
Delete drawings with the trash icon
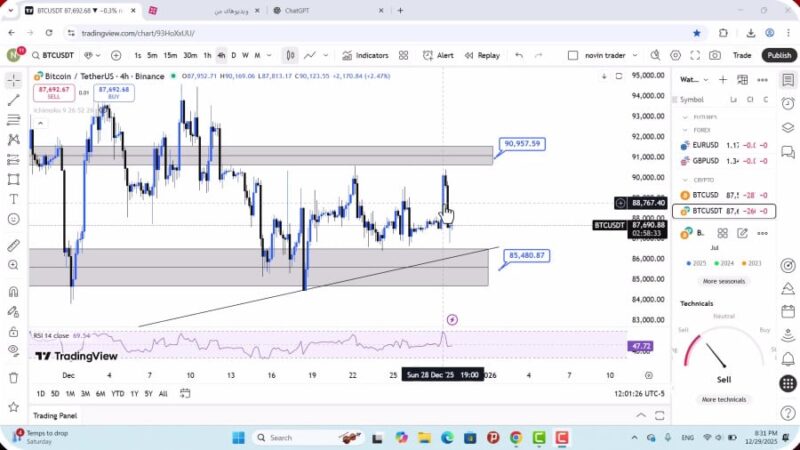pyautogui.click(x=13, y=377)
